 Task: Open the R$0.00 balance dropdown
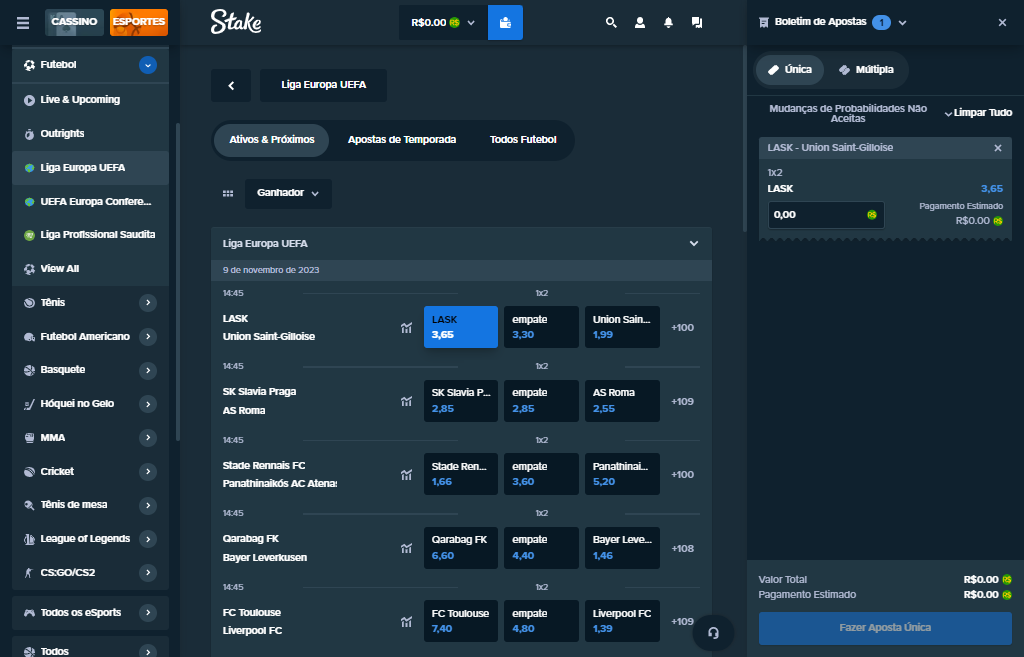(443, 23)
